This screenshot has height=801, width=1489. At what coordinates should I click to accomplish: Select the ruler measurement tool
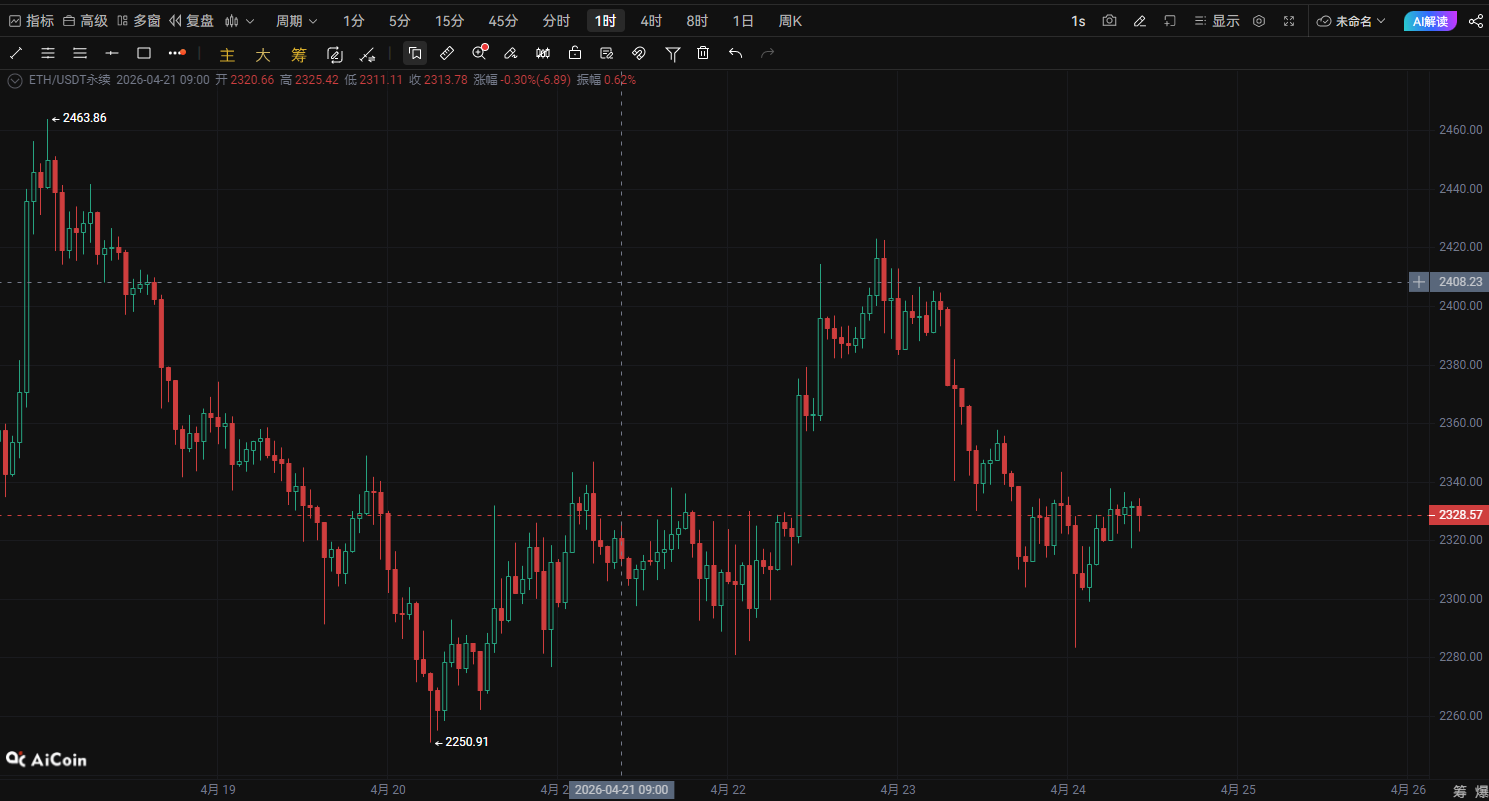[x=447, y=53]
